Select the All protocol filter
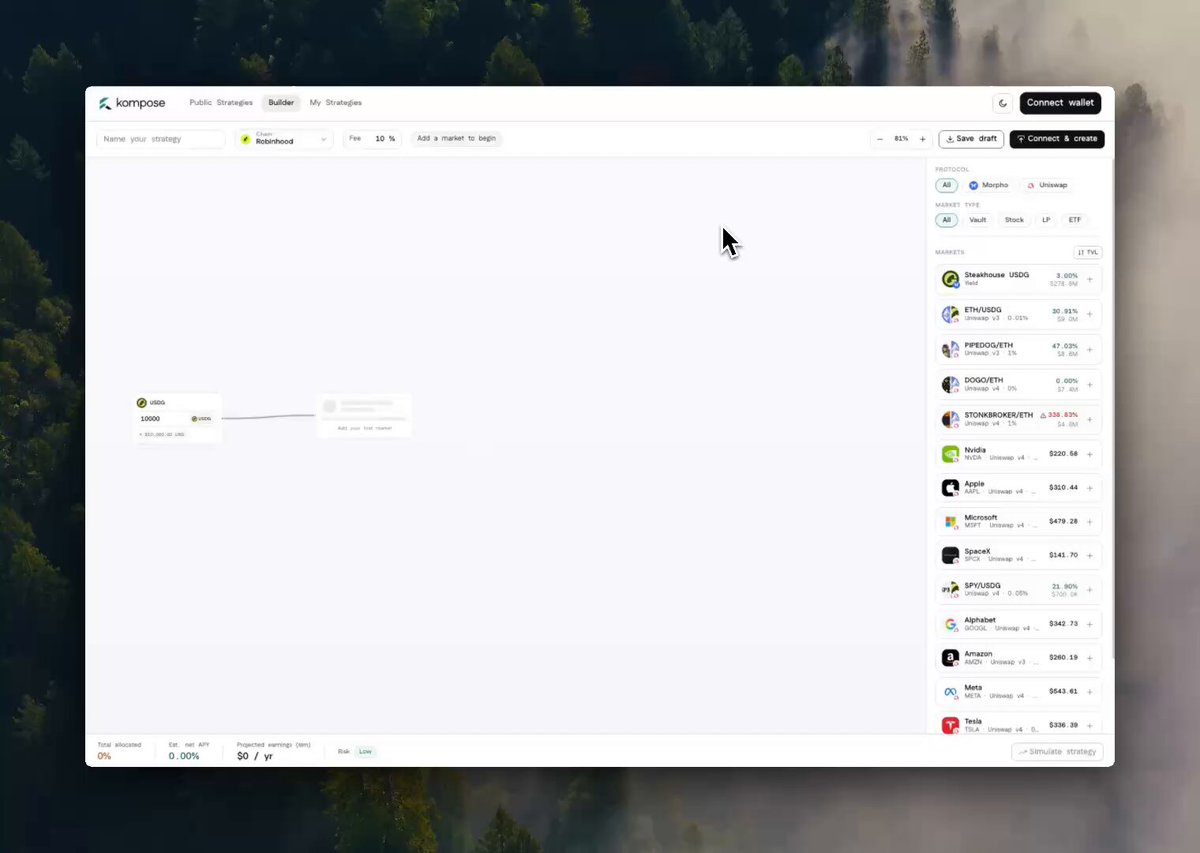1200x853 pixels. click(946, 185)
